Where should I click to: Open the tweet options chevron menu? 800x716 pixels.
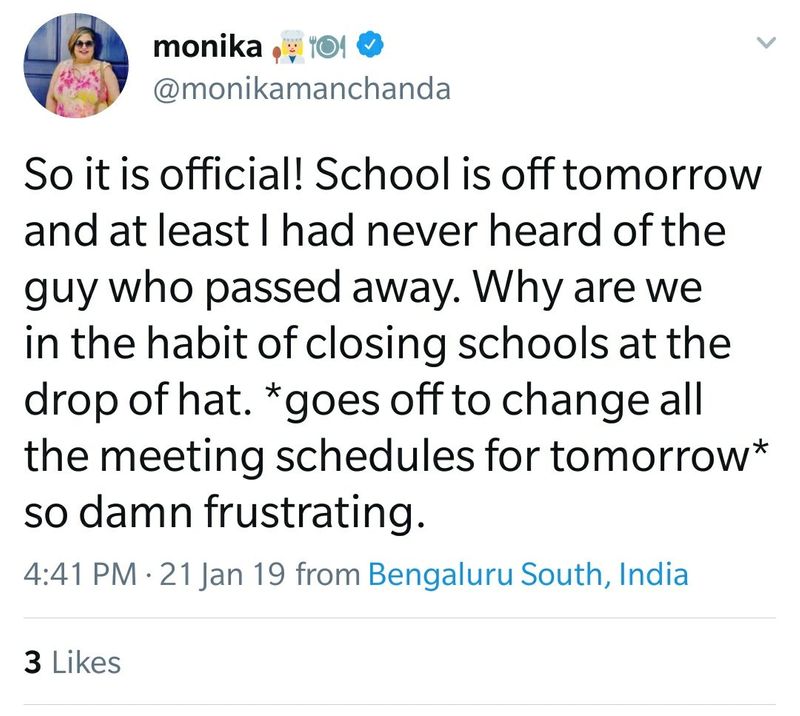(x=765, y=43)
